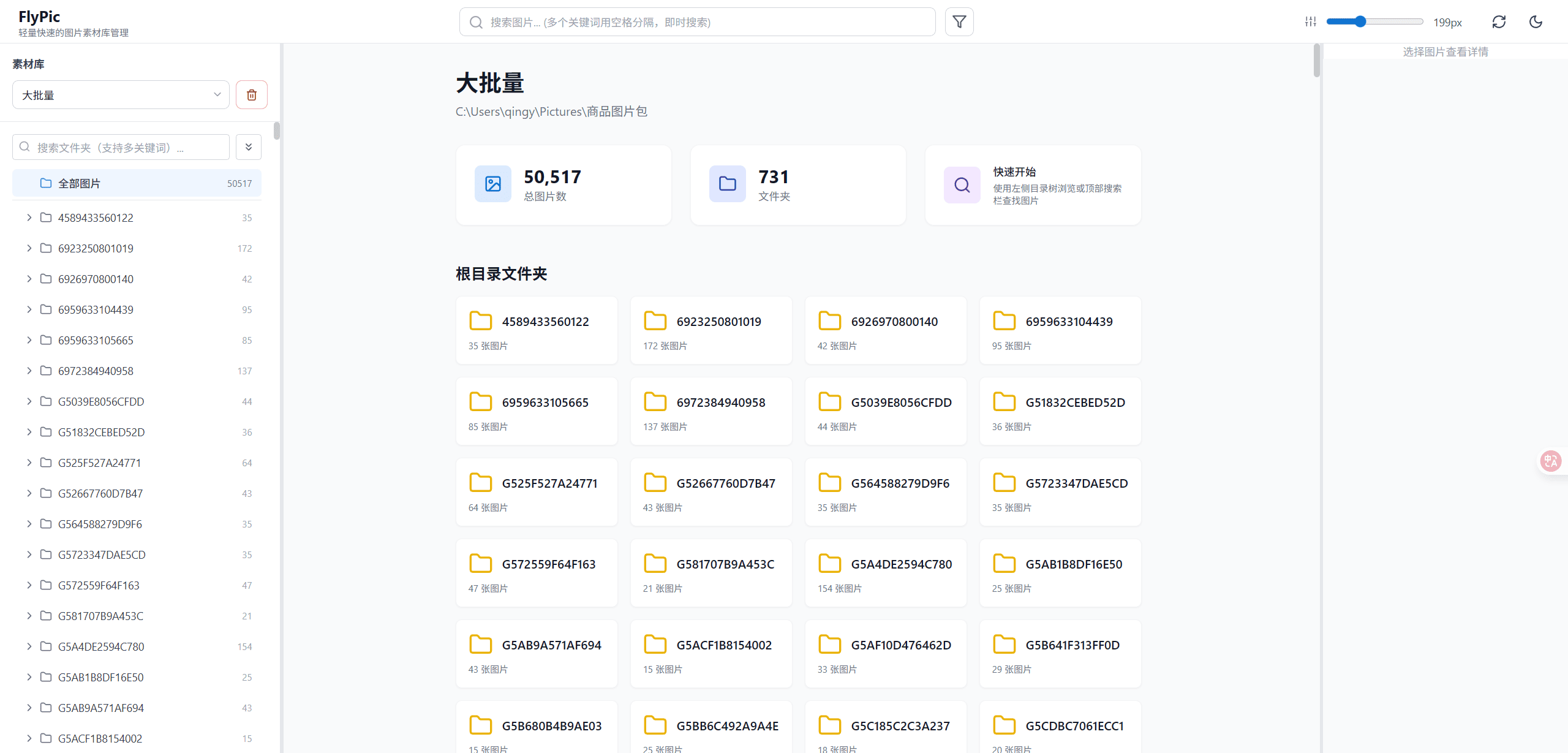
Task: Open the G5A4DE2594C780 folder card with 154 images
Action: pyautogui.click(x=886, y=572)
